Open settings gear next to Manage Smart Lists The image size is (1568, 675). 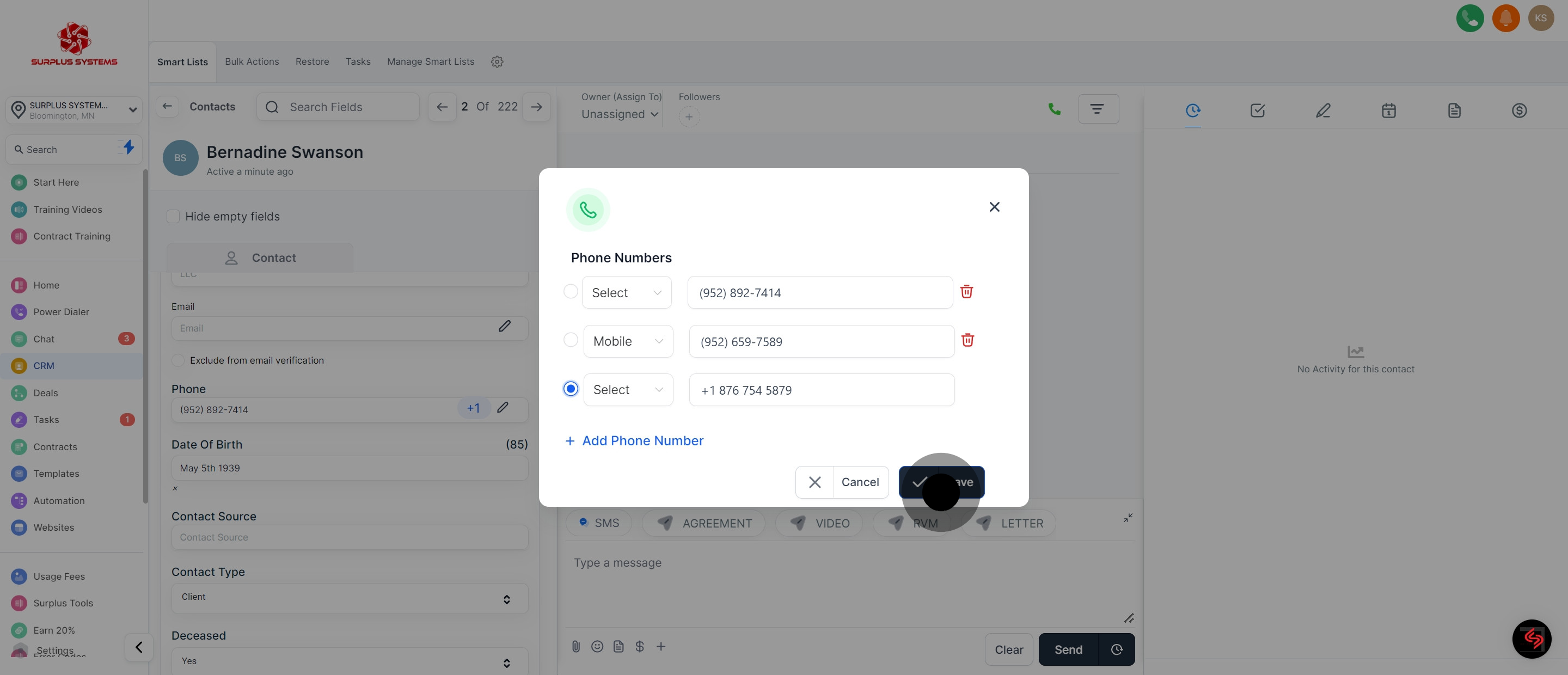[497, 62]
